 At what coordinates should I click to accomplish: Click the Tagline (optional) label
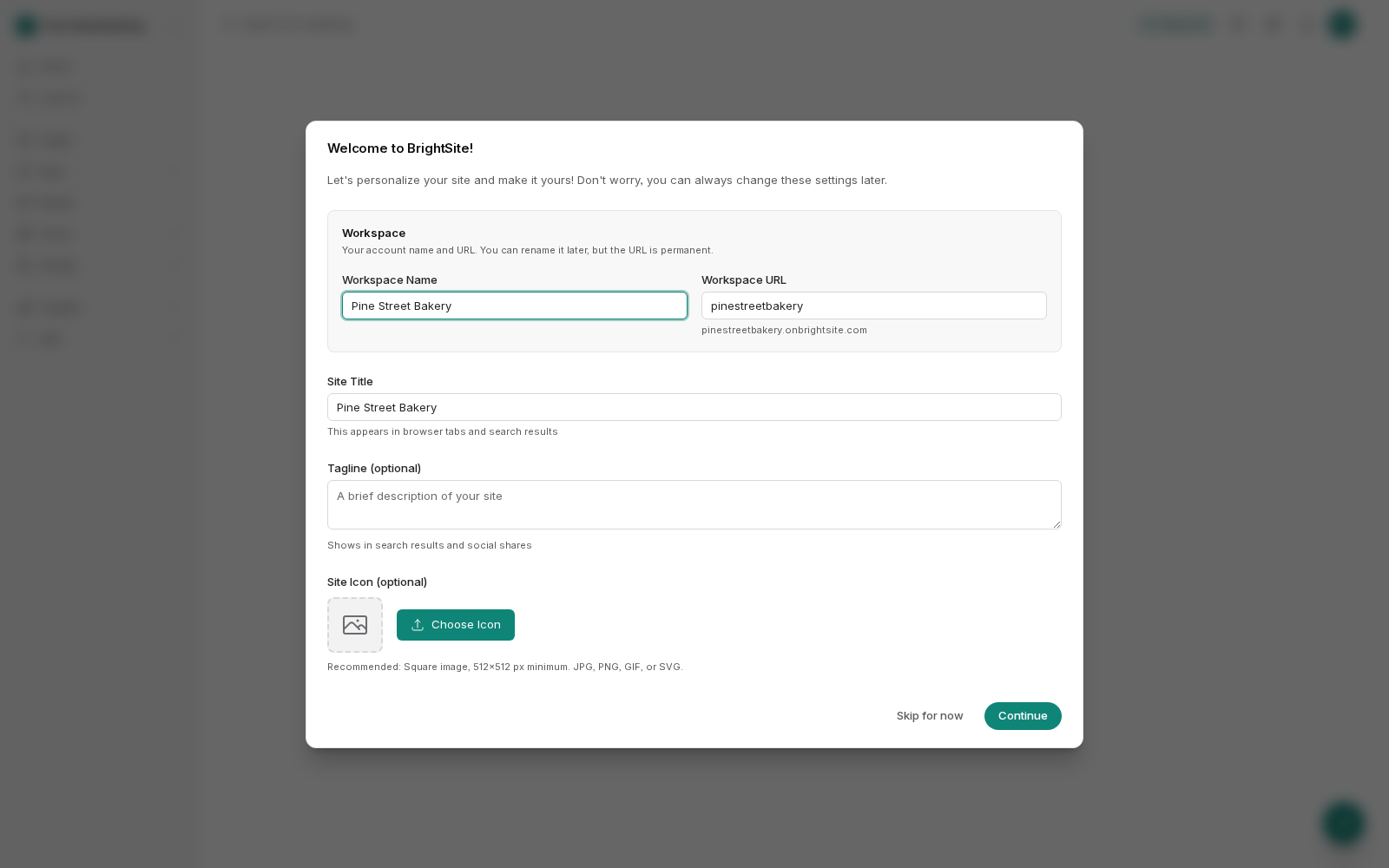tap(374, 468)
